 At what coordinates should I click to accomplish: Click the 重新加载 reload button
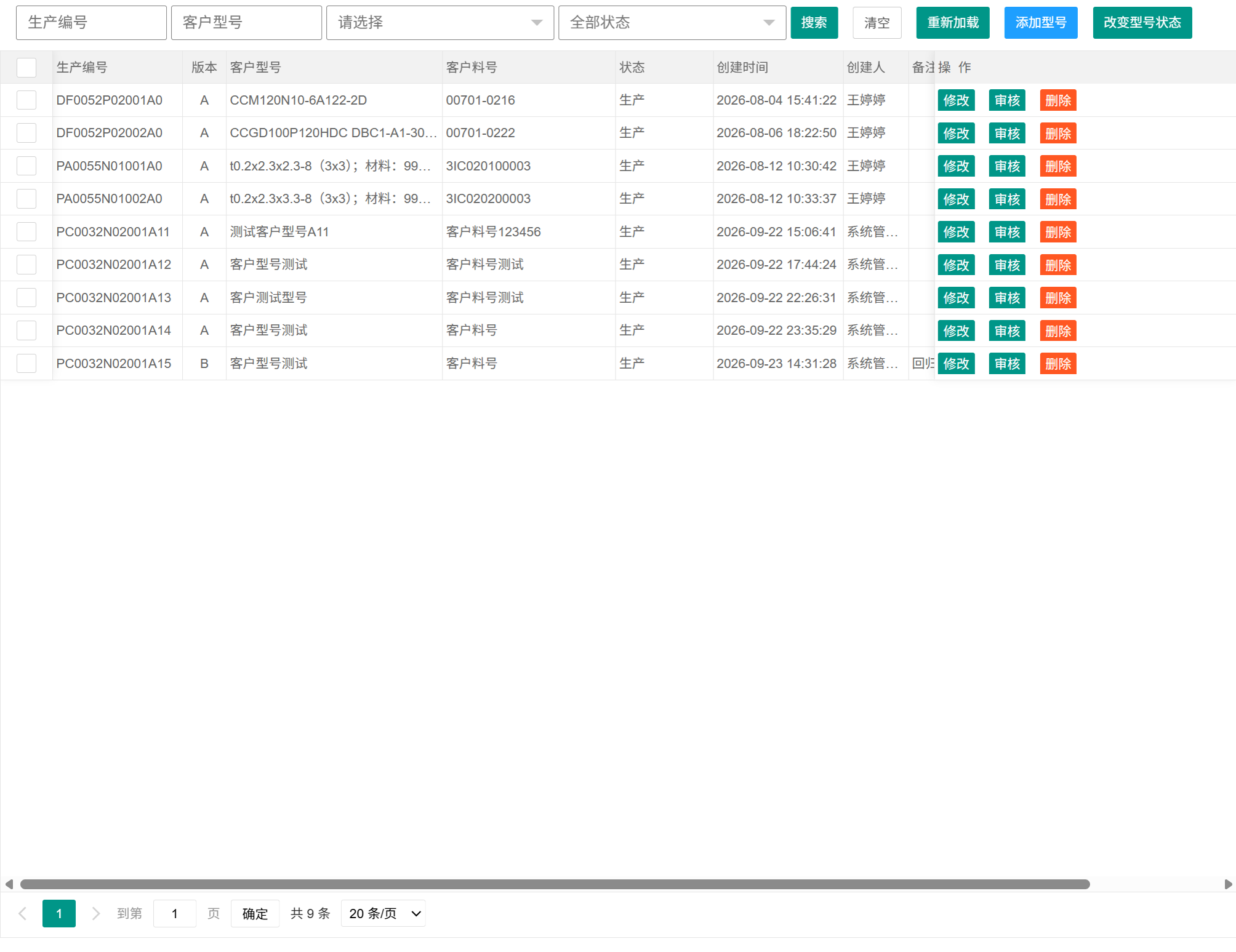coord(952,23)
